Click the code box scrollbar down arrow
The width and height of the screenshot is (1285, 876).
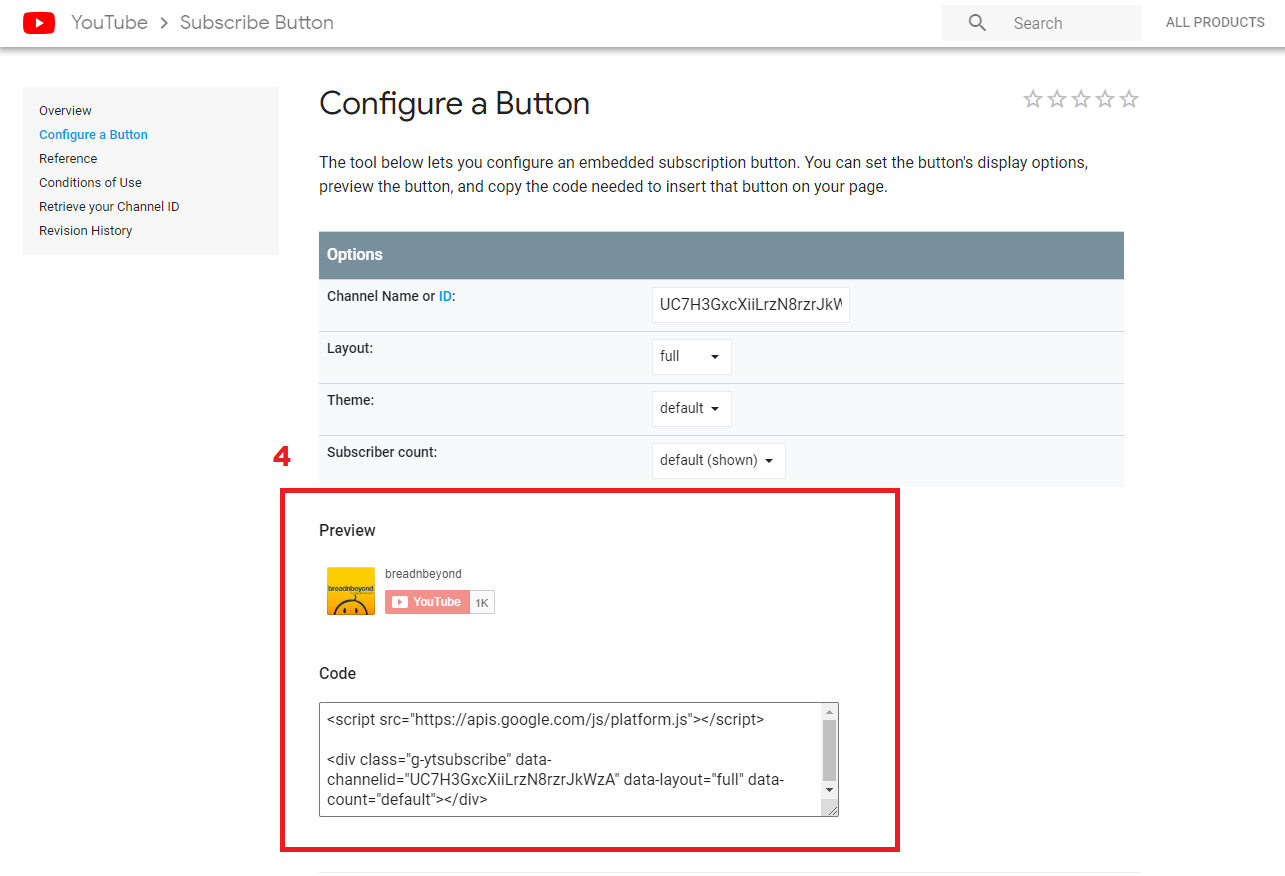[x=829, y=789]
